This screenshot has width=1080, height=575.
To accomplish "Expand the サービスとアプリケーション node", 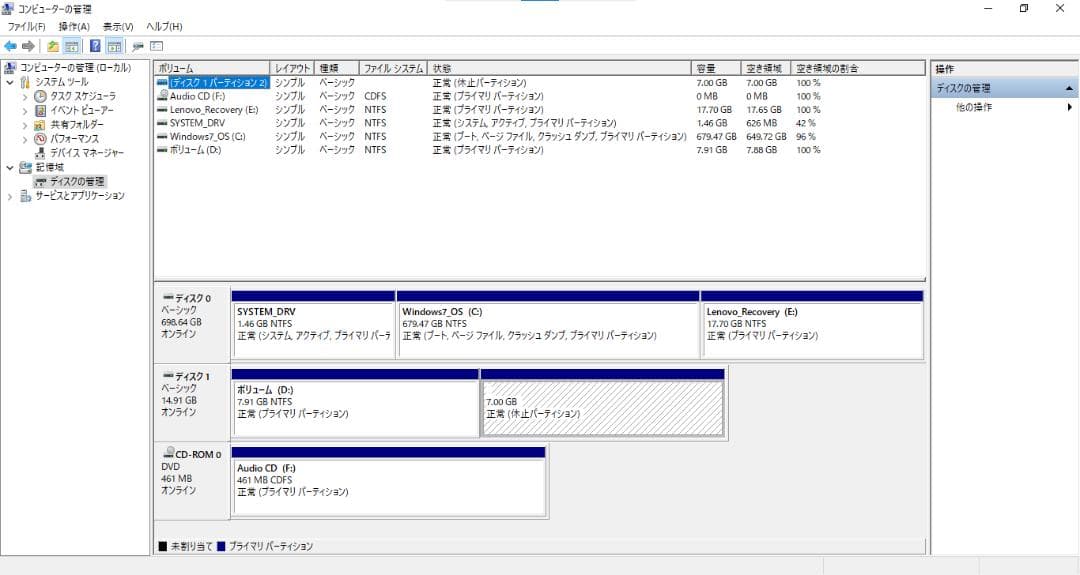I will click(10, 196).
